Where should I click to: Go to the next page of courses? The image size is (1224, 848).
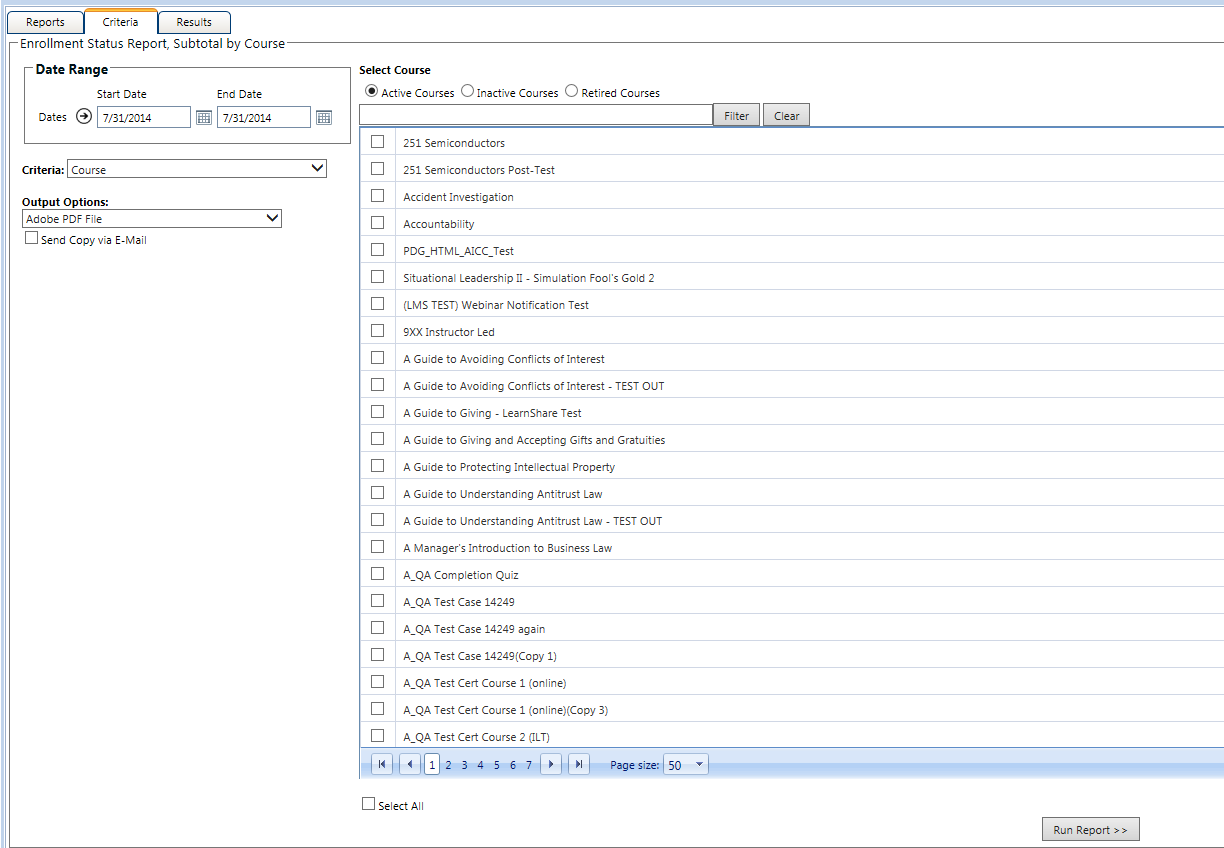(x=551, y=765)
